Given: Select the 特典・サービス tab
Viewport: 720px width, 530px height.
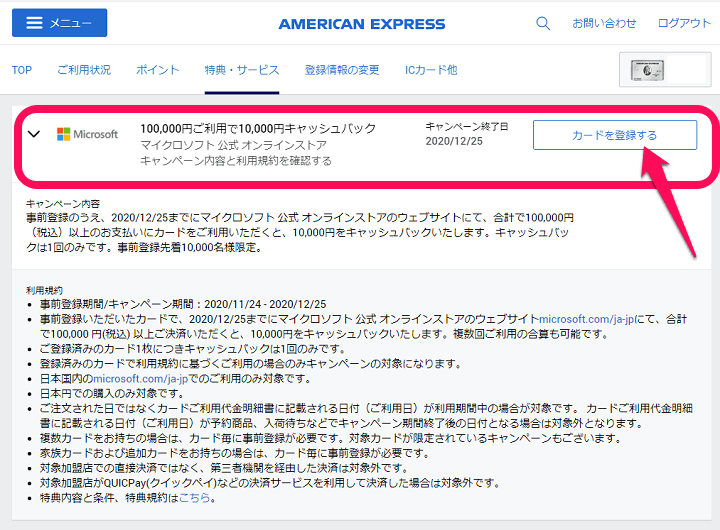Looking at the screenshot, I should click(x=242, y=70).
